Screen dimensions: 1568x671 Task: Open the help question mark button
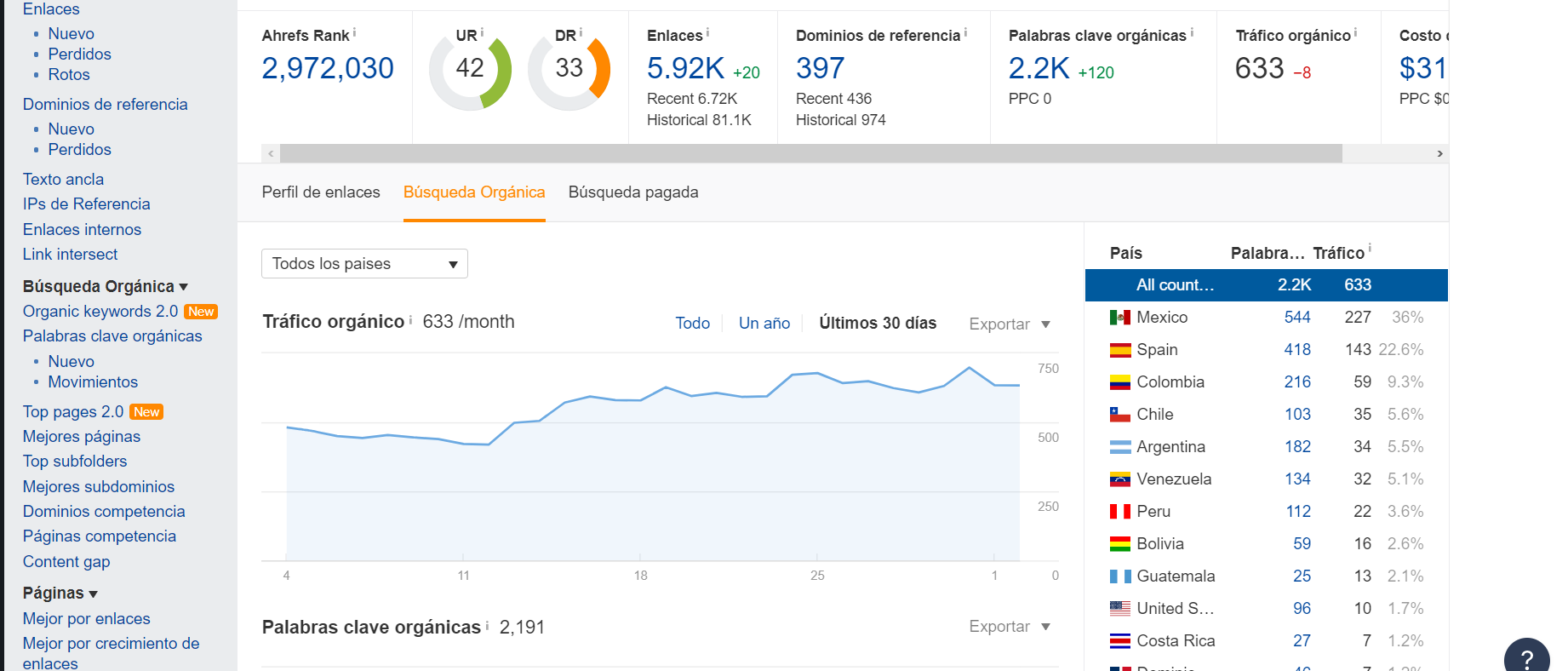click(x=1527, y=657)
